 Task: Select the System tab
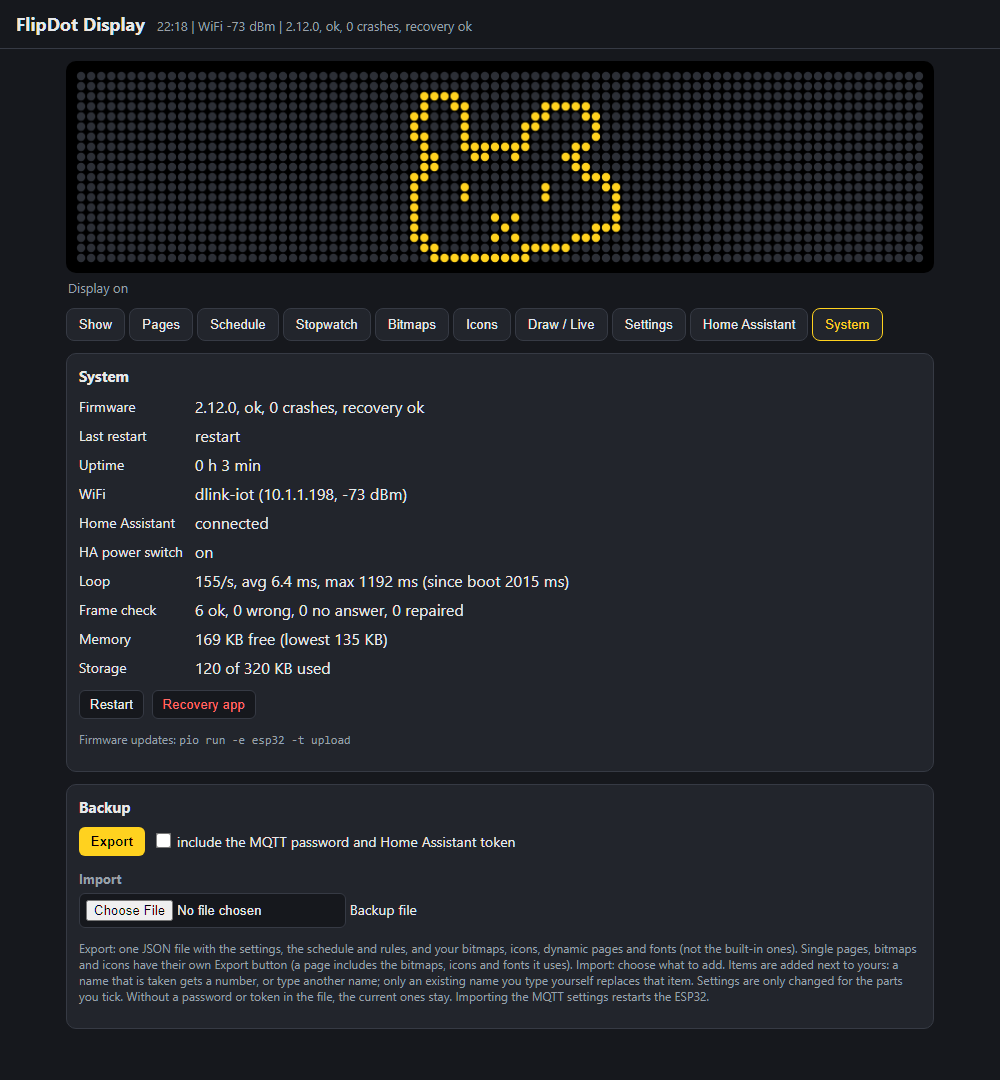point(847,324)
